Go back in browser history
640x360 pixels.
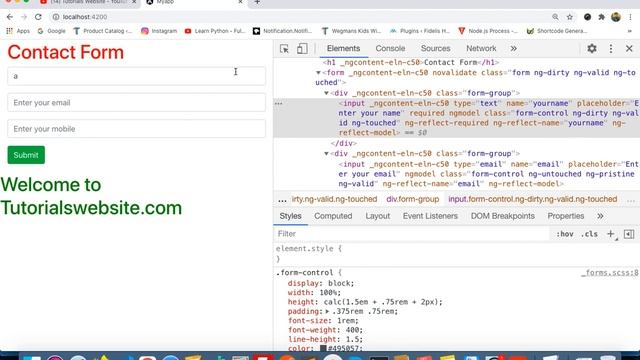click(10, 17)
